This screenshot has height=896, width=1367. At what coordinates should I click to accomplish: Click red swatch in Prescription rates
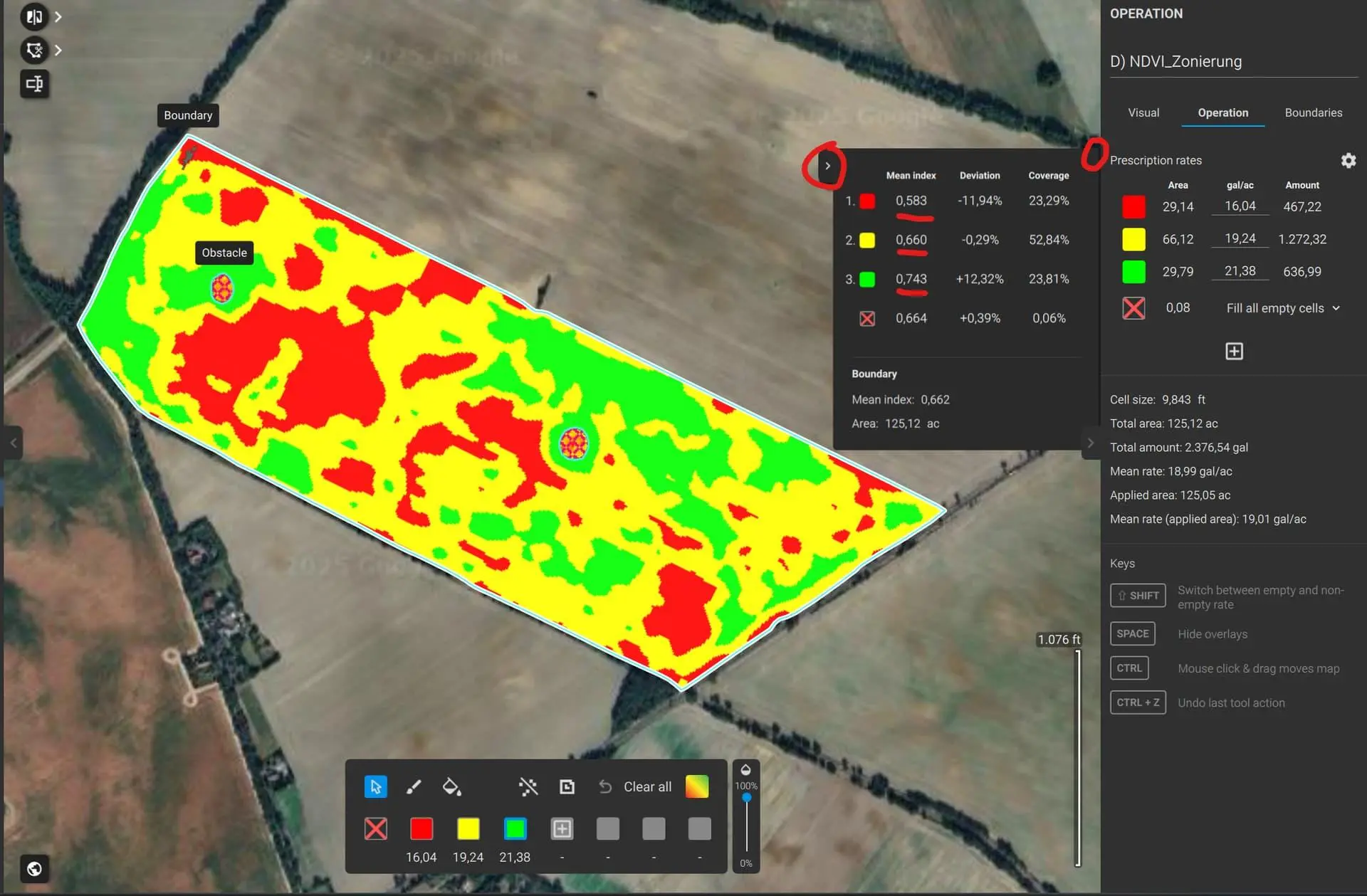pos(1133,206)
